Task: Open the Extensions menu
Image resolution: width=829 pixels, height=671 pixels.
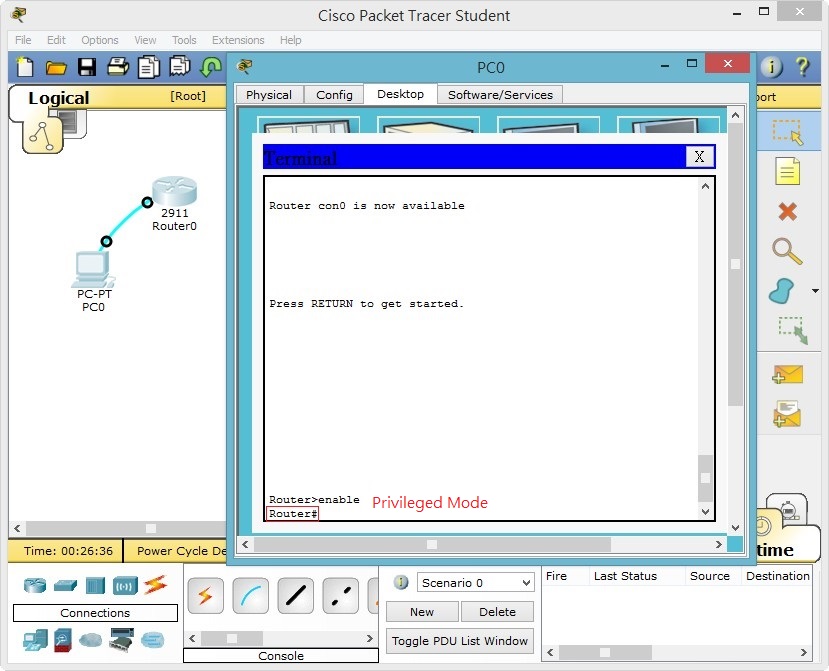Action: pos(238,40)
